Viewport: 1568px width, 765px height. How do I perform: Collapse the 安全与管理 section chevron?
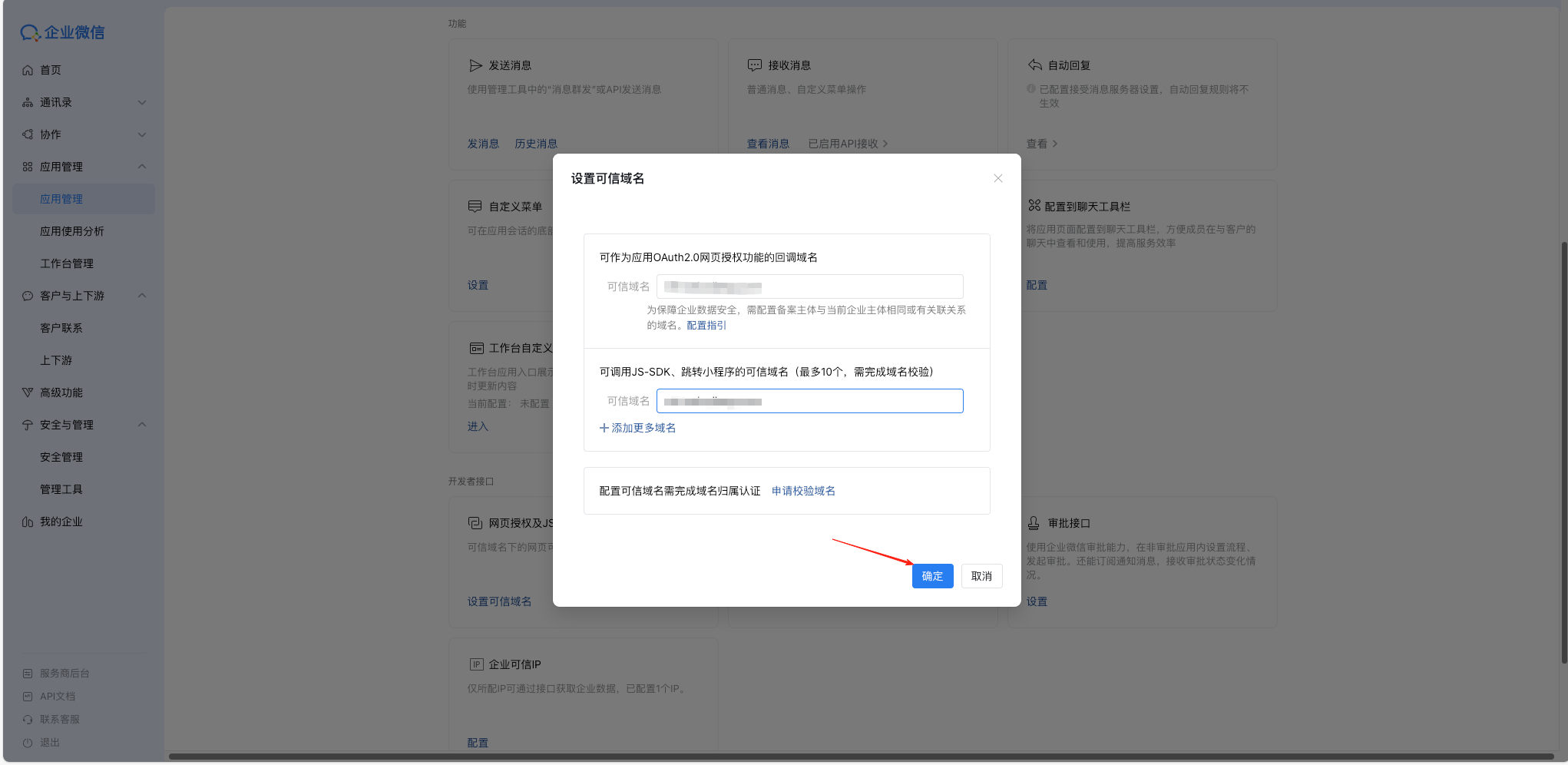(x=141, y=425)
